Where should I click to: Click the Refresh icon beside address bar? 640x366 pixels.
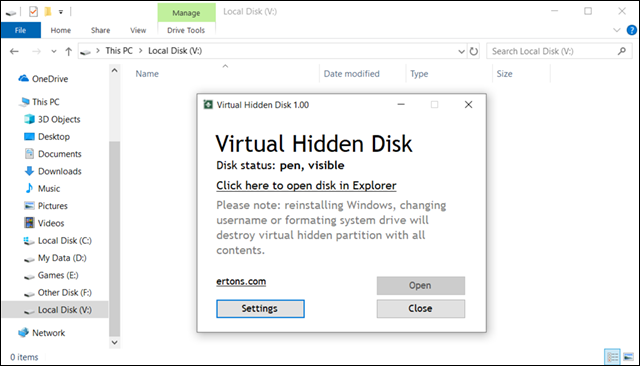(x=473, y=51)
